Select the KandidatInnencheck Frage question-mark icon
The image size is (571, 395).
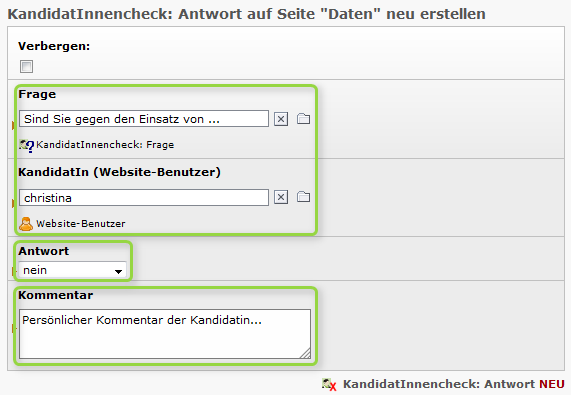(x=27, y=145)
